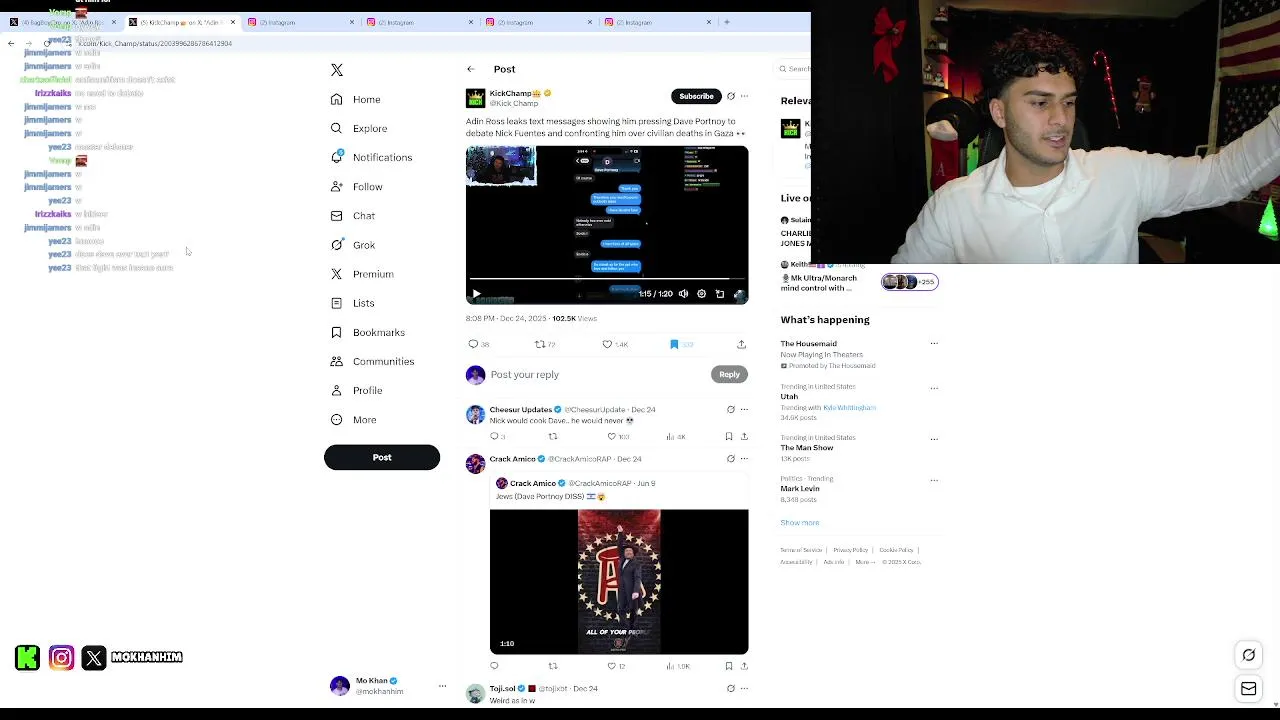Open the Dave Portnoy DISS video thumbnail
1280x720 pixels.
619,582
